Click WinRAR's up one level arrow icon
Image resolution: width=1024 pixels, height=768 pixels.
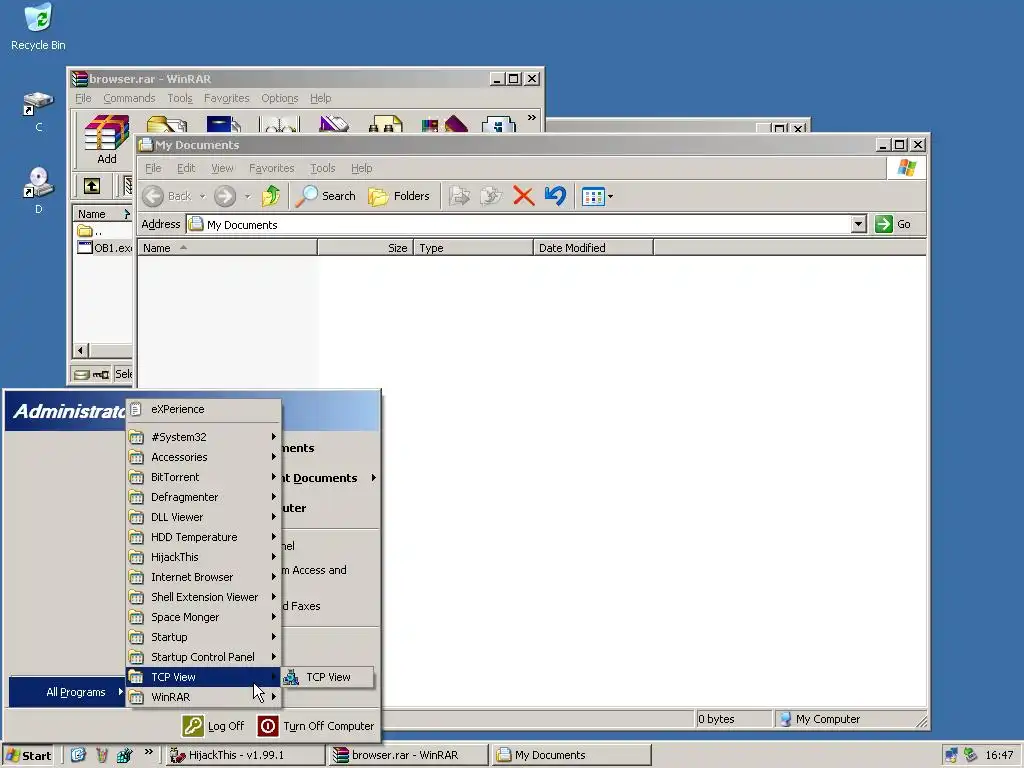tap(92, 186)
